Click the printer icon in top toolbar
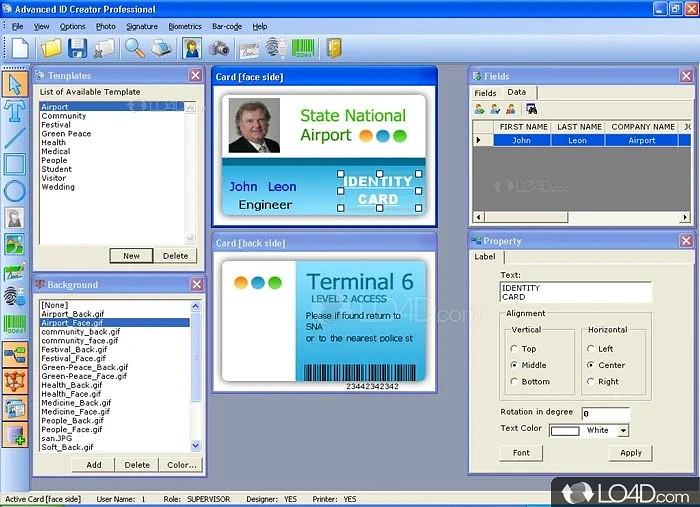The height and width of the screenshot is (507, 700). tap(161, 48)
